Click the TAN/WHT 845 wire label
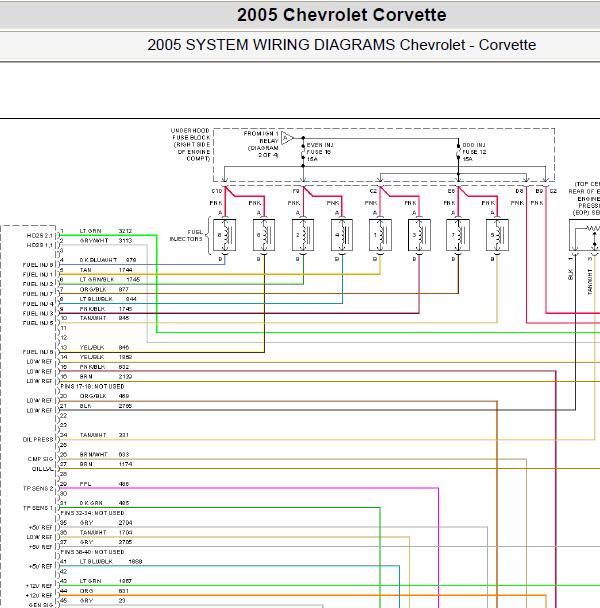The height and width of the screenshot is (608, 600). click(104, 318)
